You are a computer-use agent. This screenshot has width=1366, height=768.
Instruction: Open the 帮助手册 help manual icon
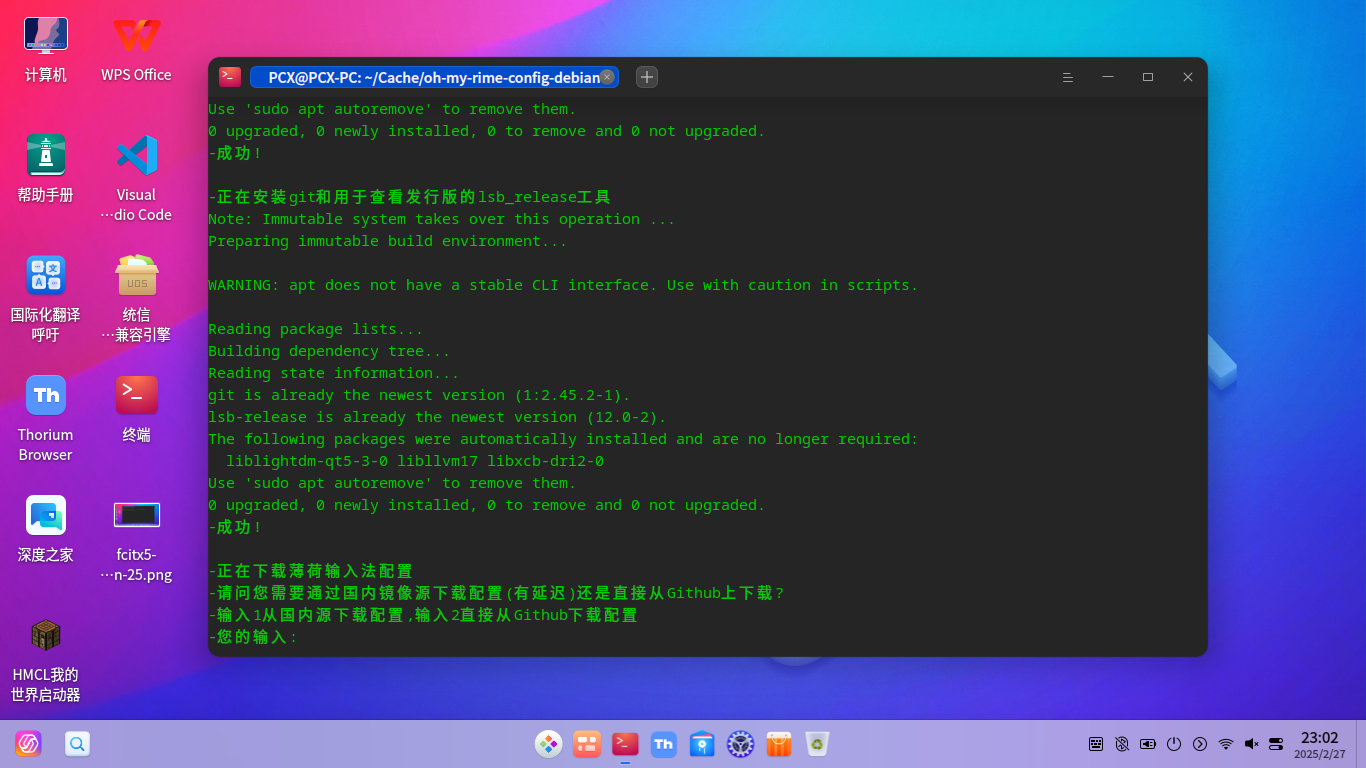[x=46, y=155]
